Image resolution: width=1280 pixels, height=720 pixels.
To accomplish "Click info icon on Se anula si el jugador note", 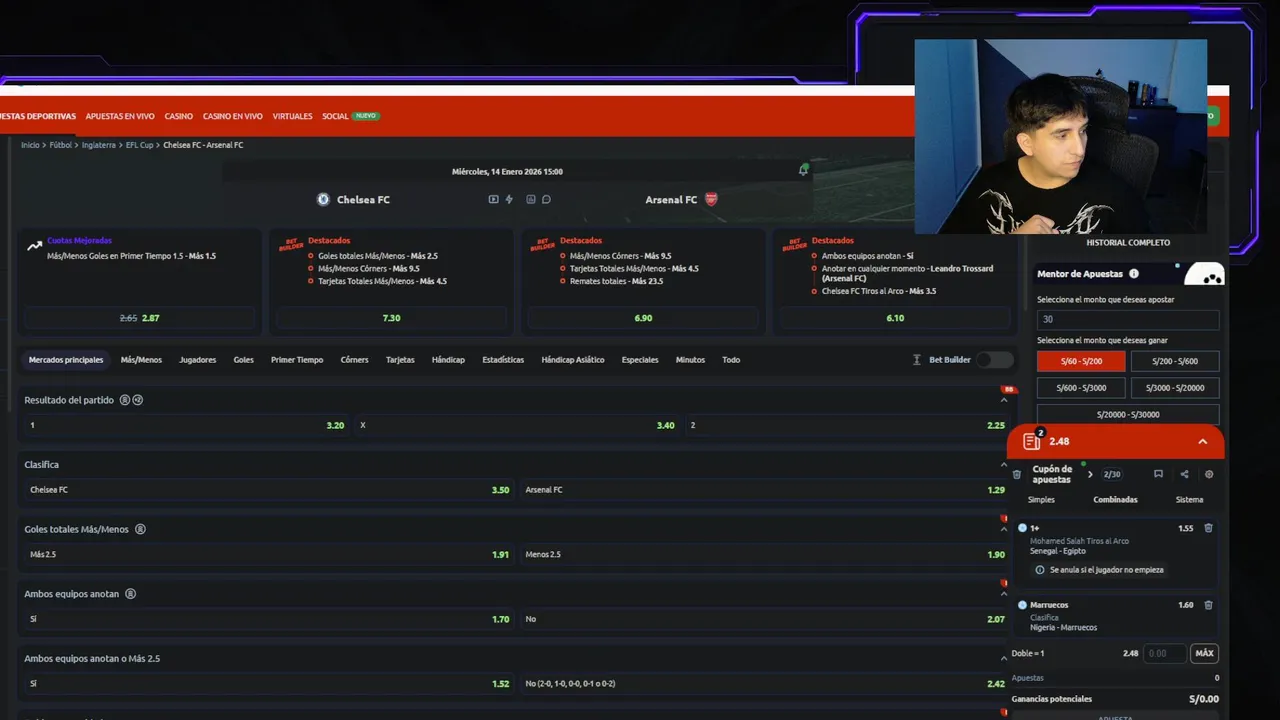I will [1040, 570].
